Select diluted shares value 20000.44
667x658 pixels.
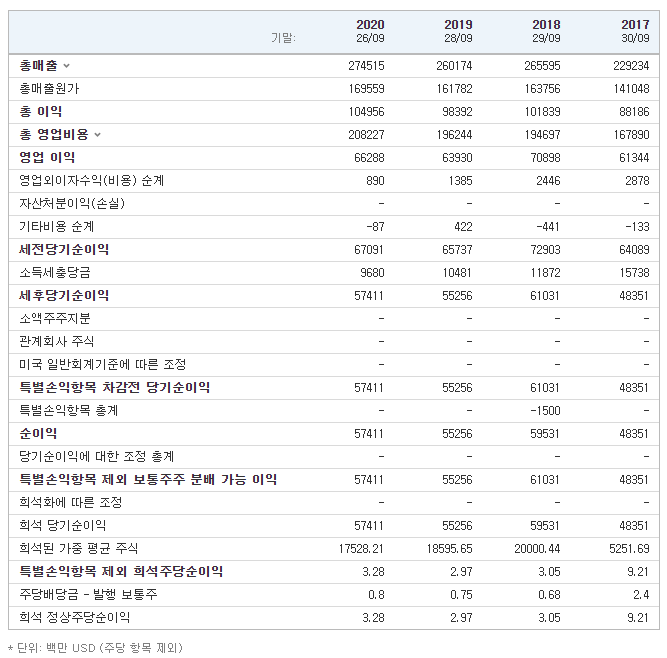click(x=537, y=549)
